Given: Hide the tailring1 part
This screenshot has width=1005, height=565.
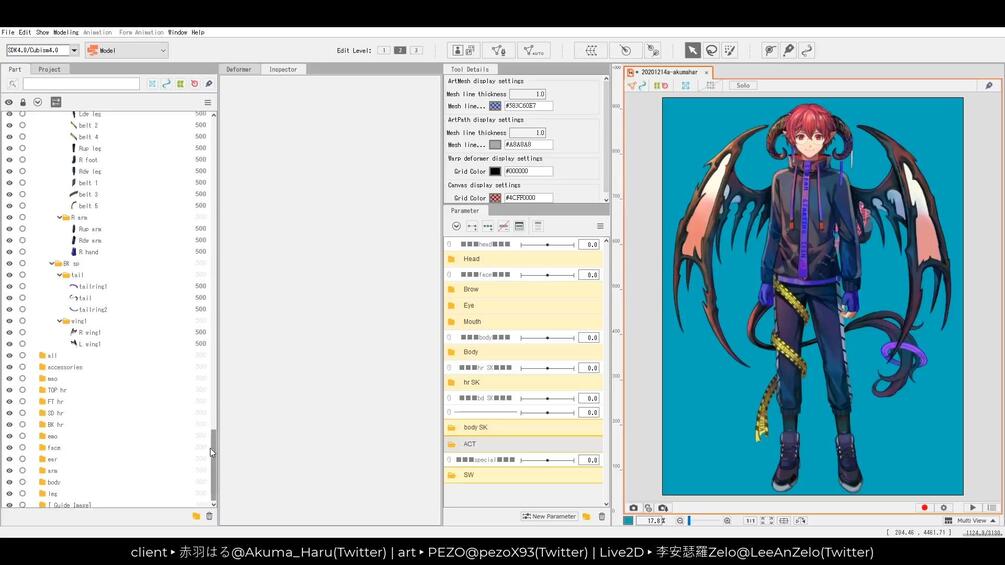Looking at the screenshot, I should point(9,286).
